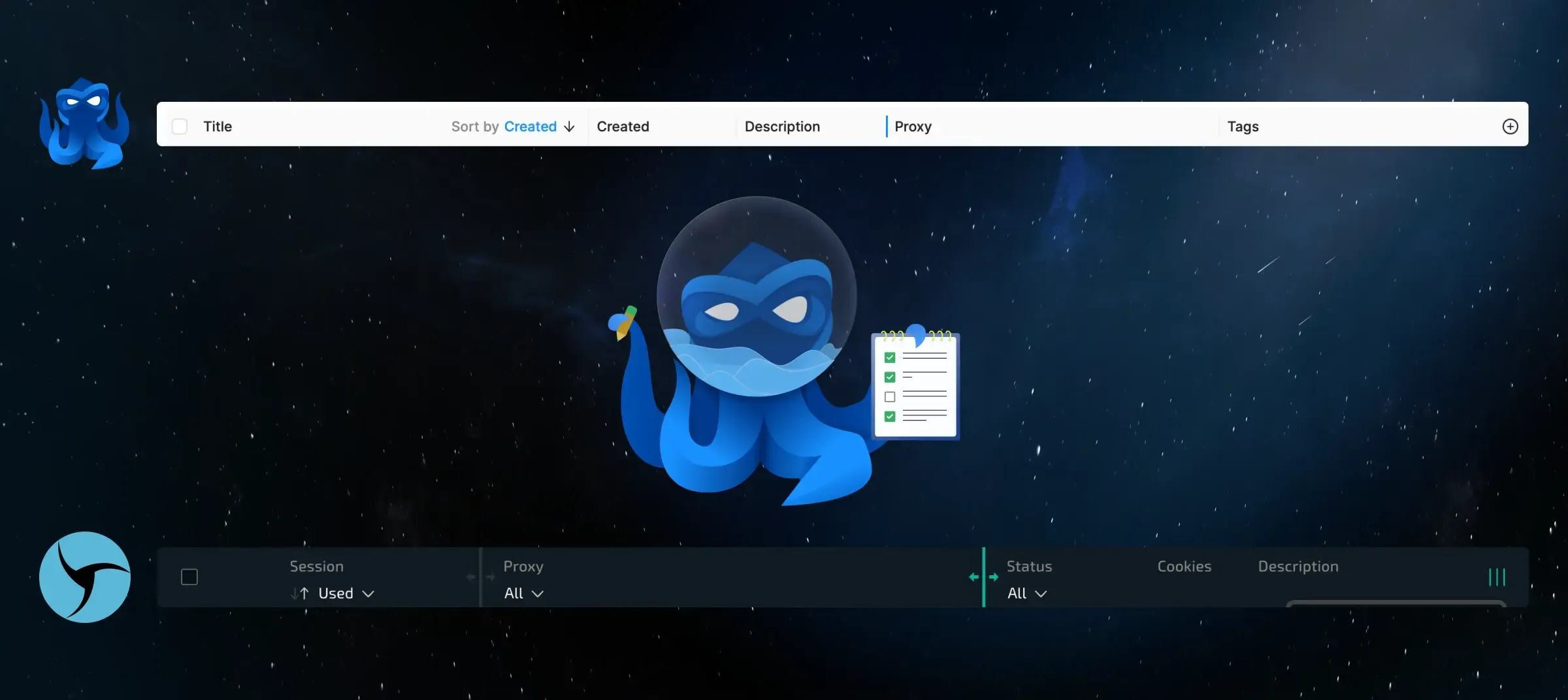
Task: Click the Tags column header
Action: (1243, 127)
